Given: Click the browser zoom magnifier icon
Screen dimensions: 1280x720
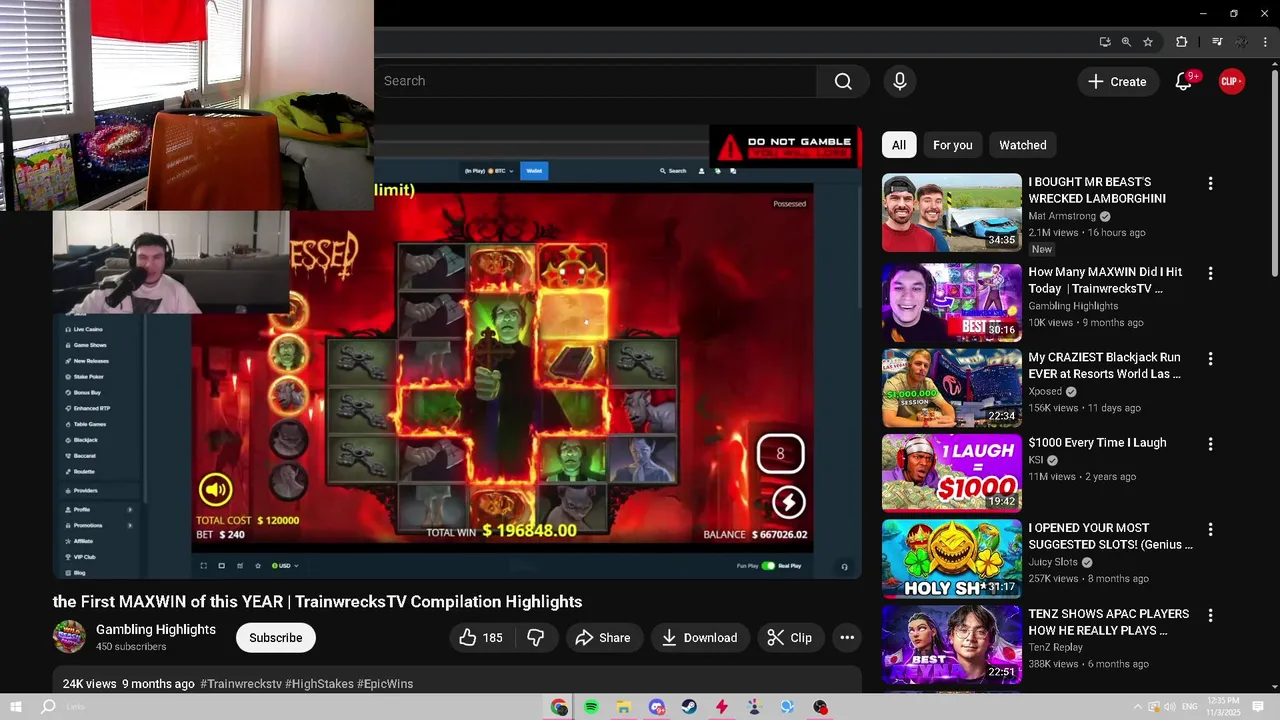Looking at the screenshot, I should 1126,42.
